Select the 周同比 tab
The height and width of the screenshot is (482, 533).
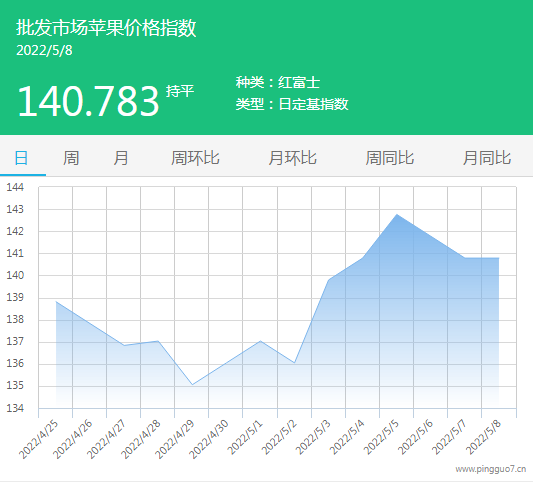390,158
